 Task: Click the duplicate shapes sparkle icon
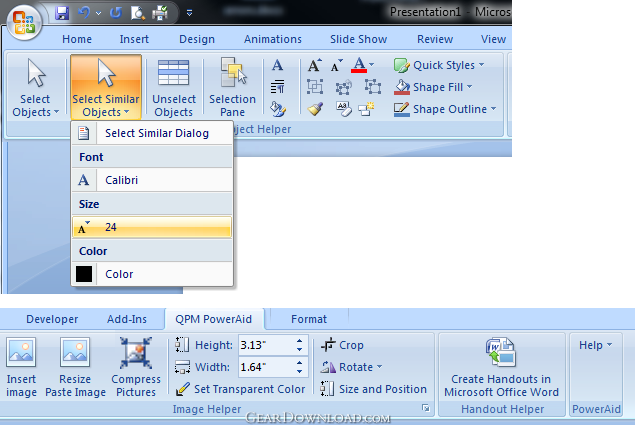coord(367,109)
